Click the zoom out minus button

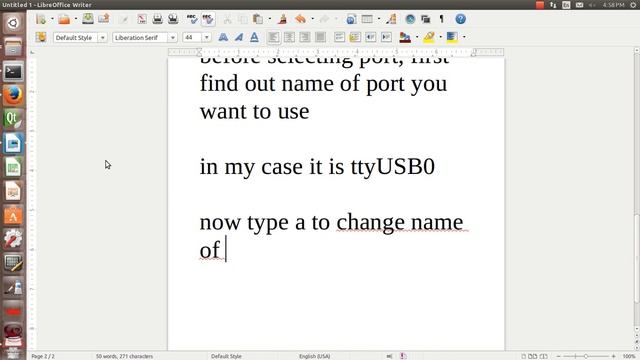tap(559, 356)
